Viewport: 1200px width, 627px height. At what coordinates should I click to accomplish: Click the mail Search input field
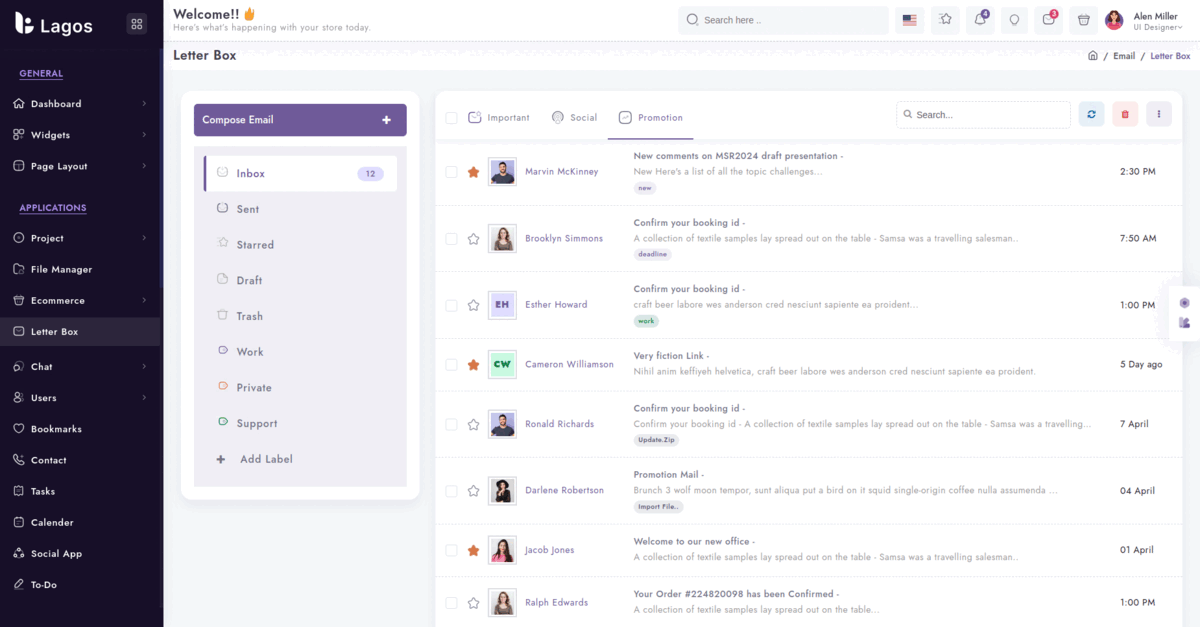[x=983, y=115]
